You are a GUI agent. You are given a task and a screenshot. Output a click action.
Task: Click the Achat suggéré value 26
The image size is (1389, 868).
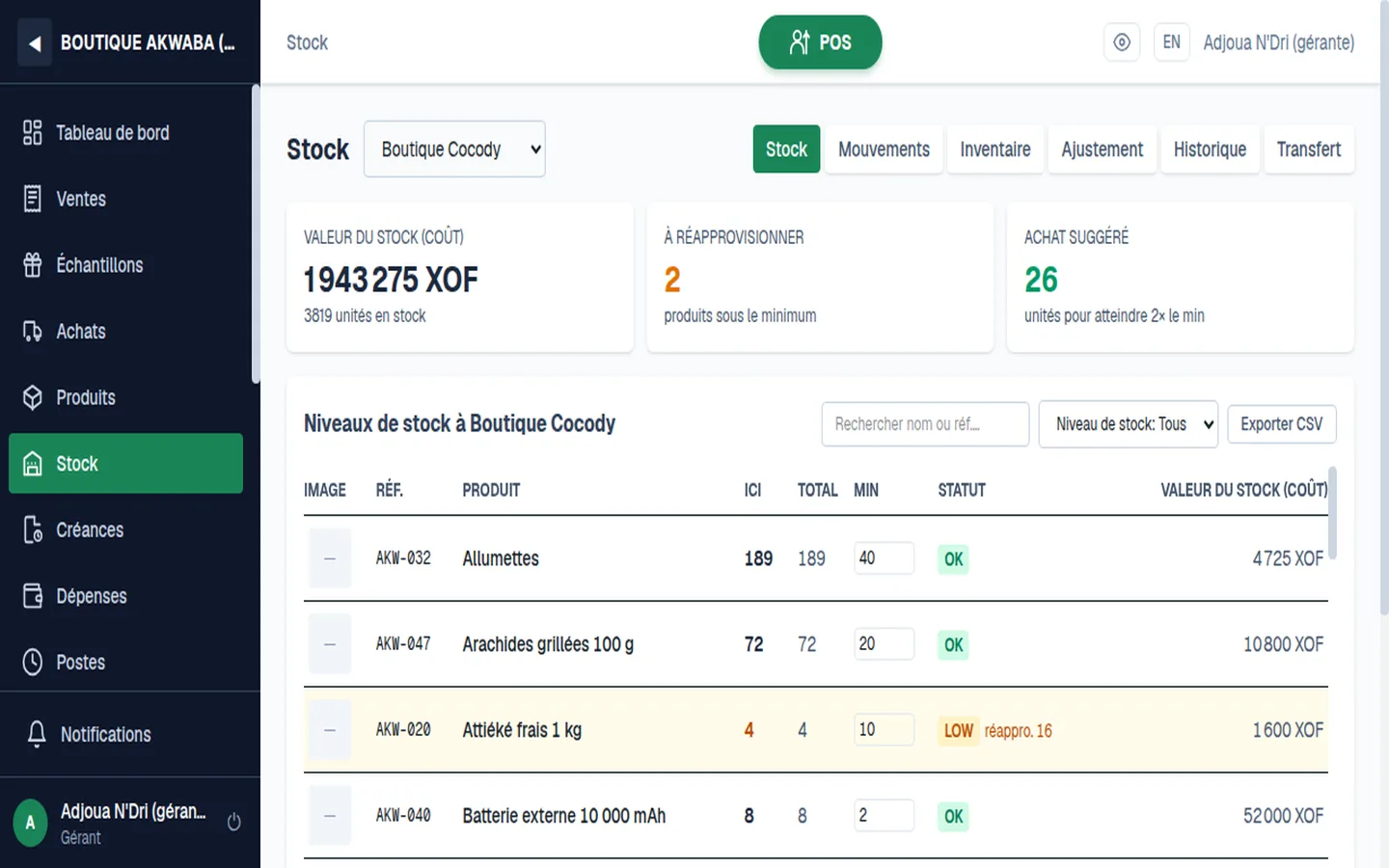pos(1041,280)
